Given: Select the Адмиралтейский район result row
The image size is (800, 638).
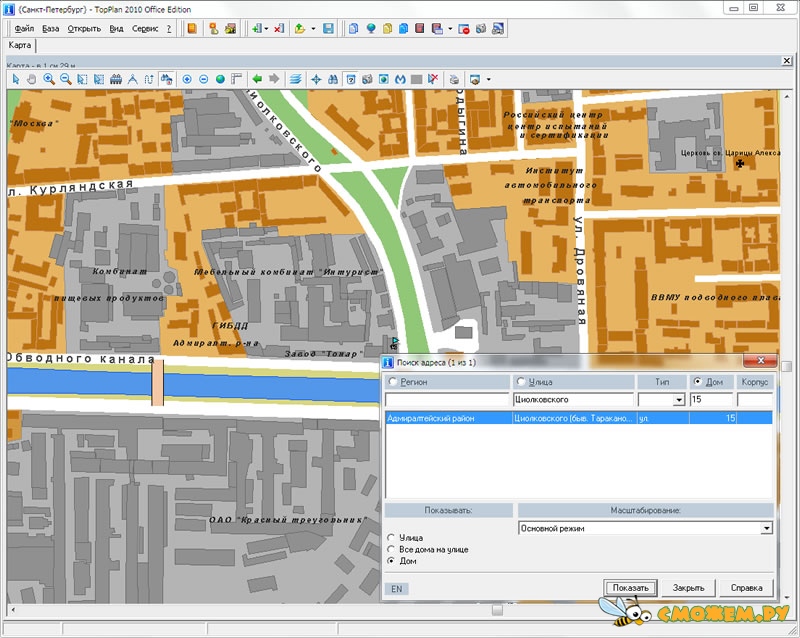Looking at the screenshot, I should tap(578, 418).
